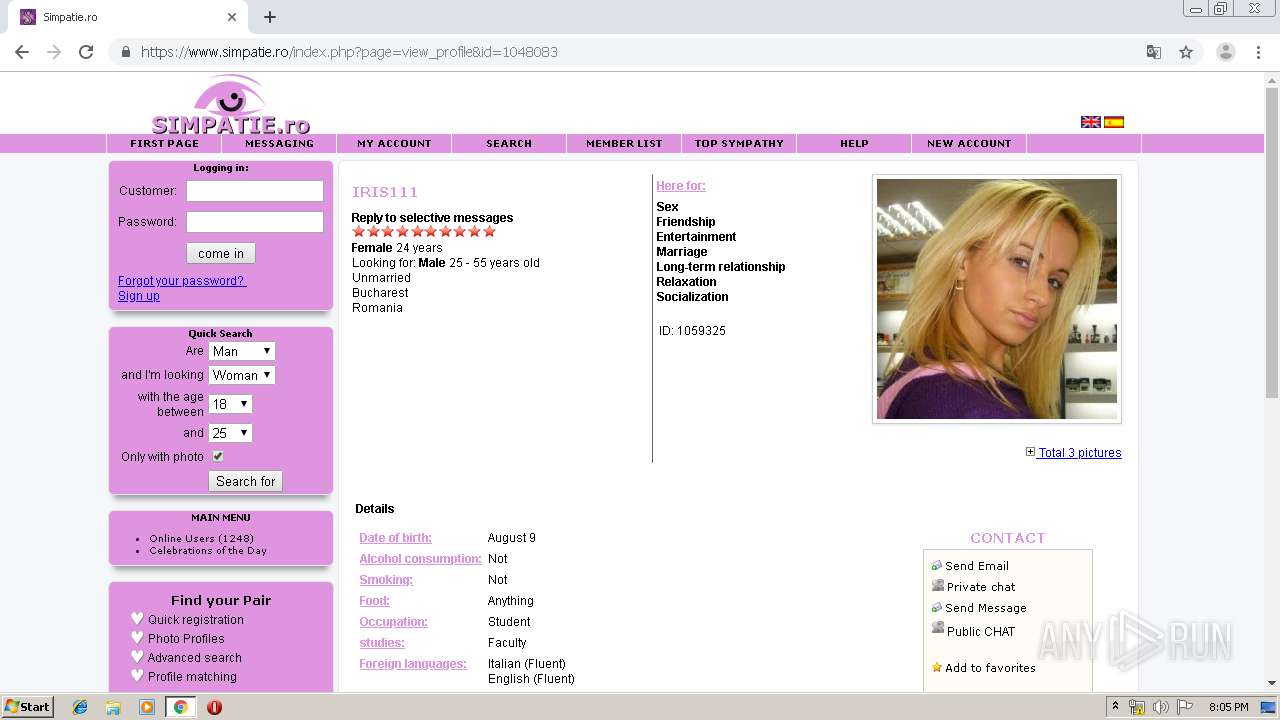
Task: Click the Sign up link
Action: pos(139,296)
